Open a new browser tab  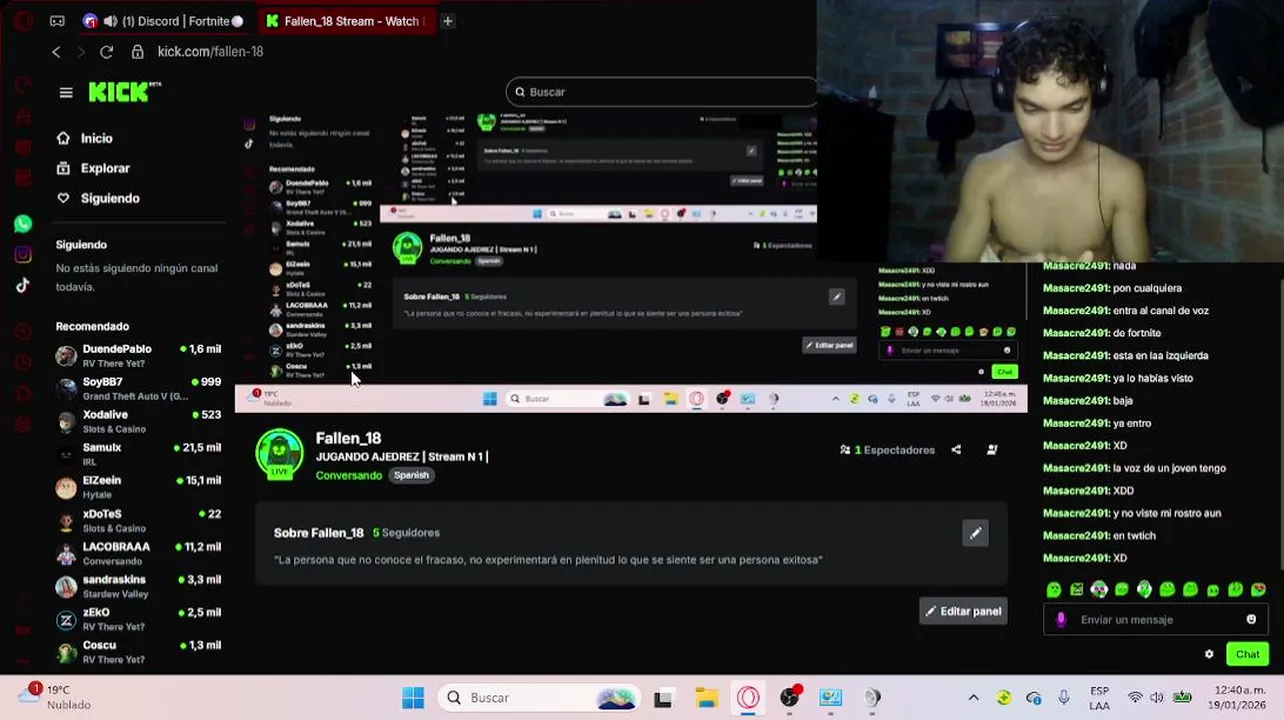point(448,21)
